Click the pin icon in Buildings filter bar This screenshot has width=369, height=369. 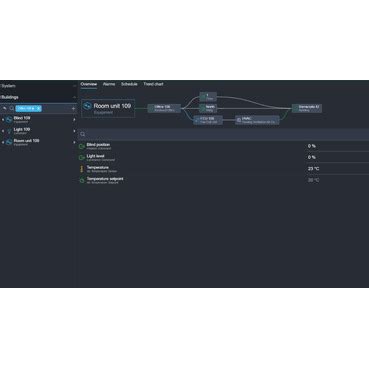tap(5, 108)
